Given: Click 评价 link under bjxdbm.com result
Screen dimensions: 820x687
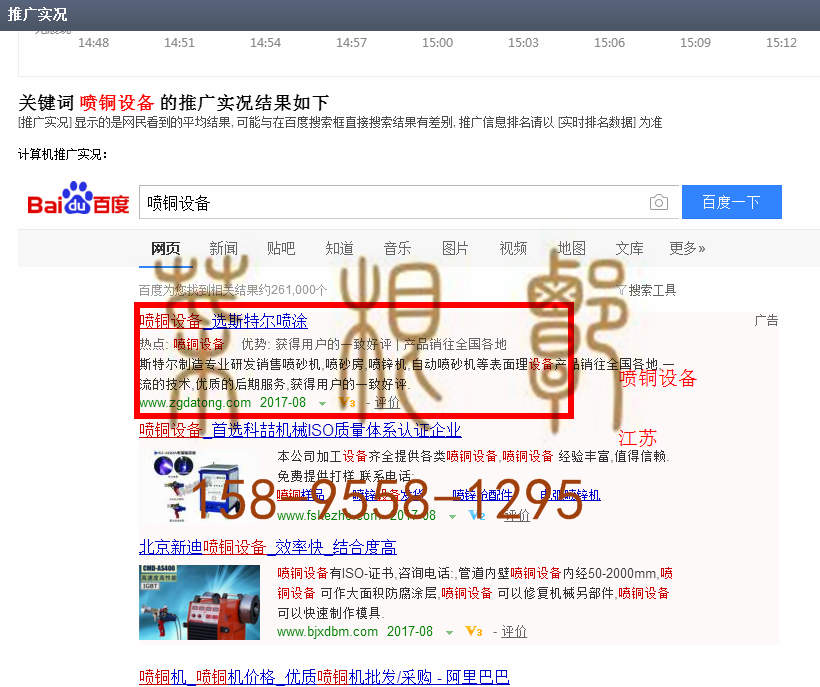Looking at the screenshot, I should pos(514,632).
